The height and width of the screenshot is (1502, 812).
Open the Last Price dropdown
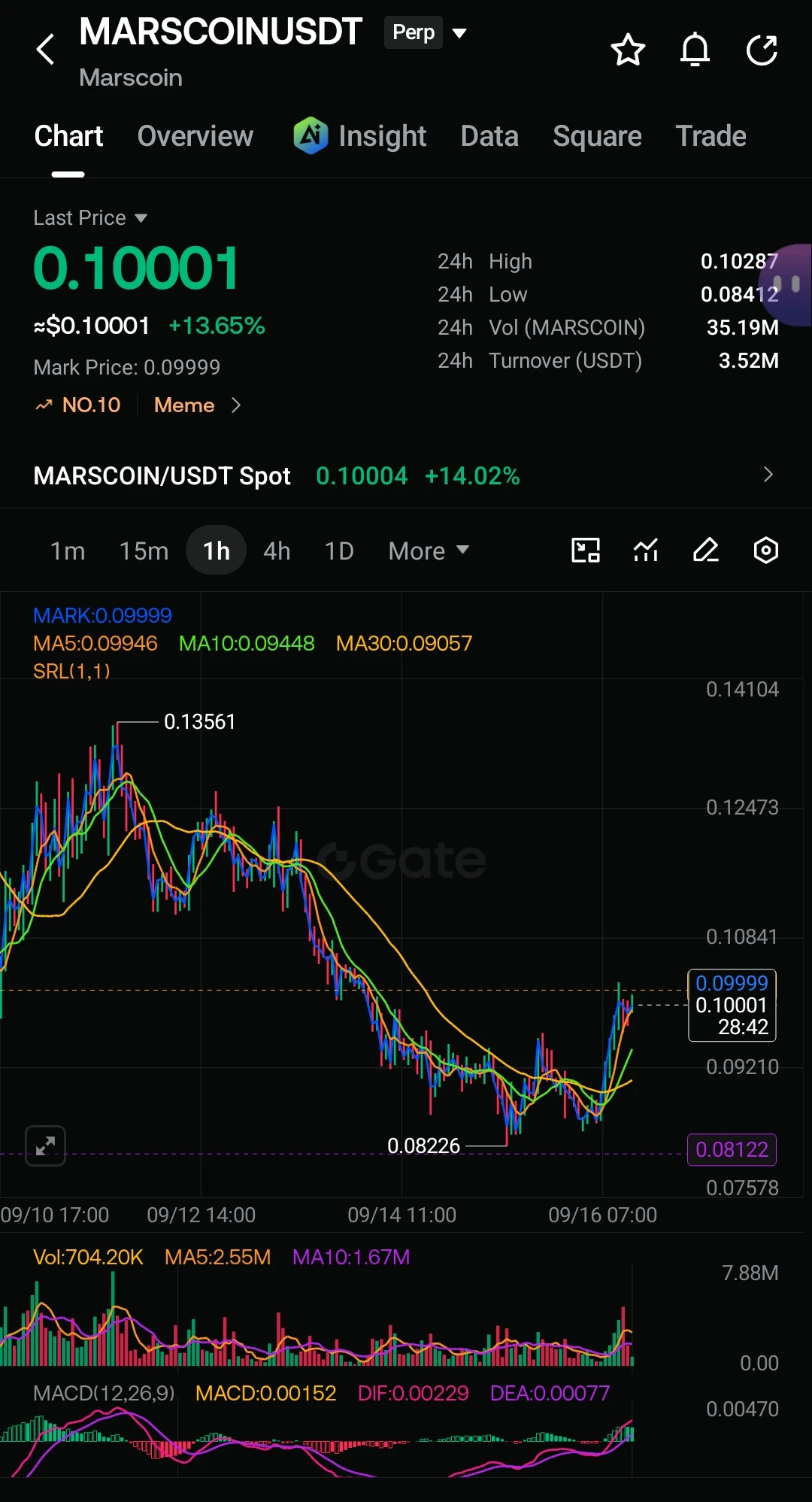[90, 218]
